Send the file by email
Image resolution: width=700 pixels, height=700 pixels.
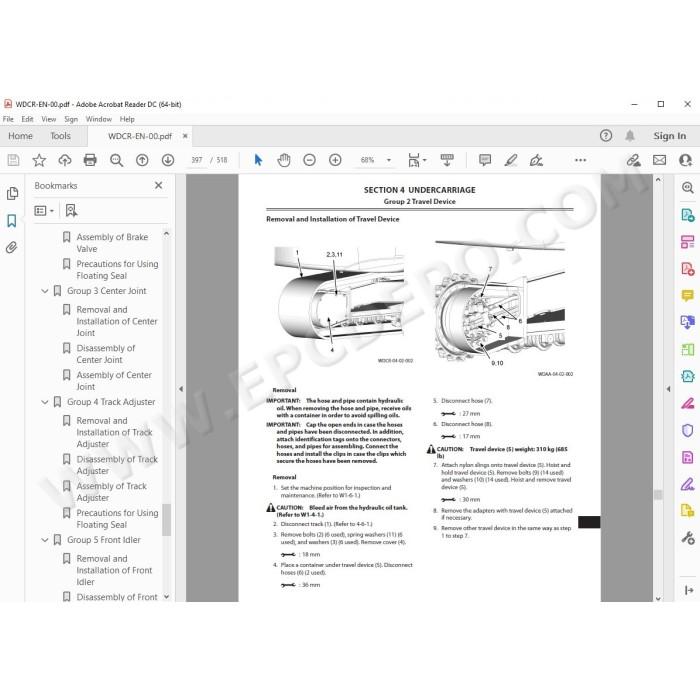tap(659, 160)
